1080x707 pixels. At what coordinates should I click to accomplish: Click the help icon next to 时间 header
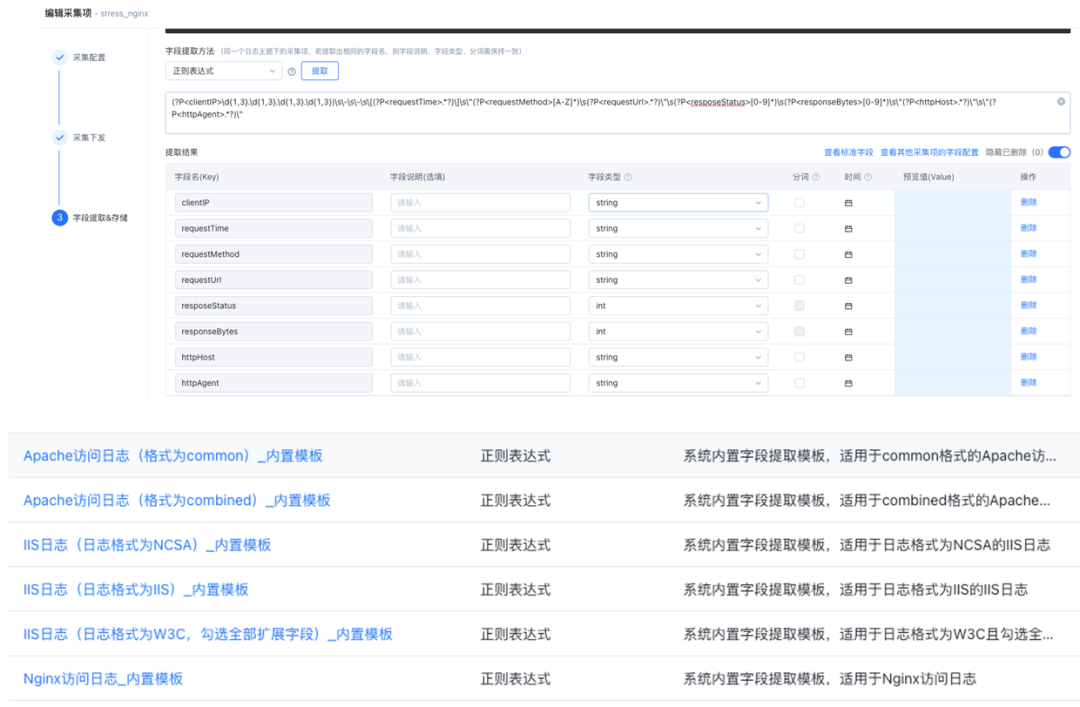[868, 177]
